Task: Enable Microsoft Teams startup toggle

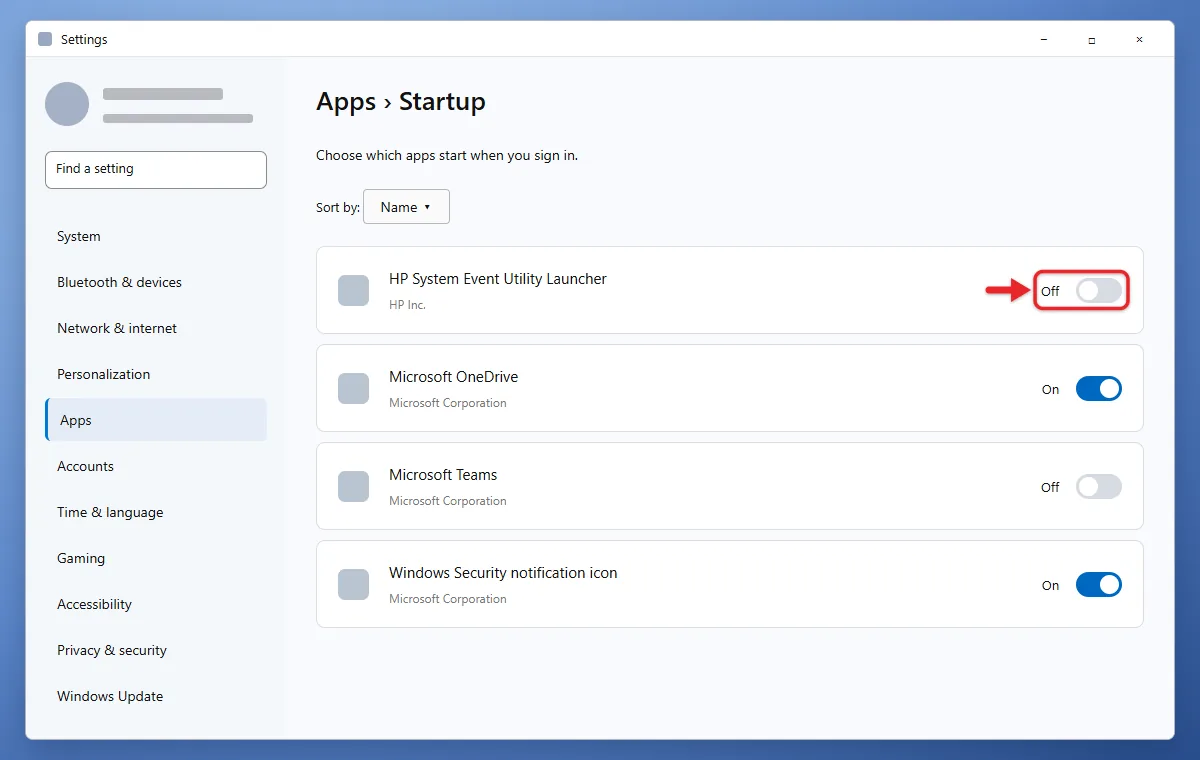Action: [x=1098, y=487]
